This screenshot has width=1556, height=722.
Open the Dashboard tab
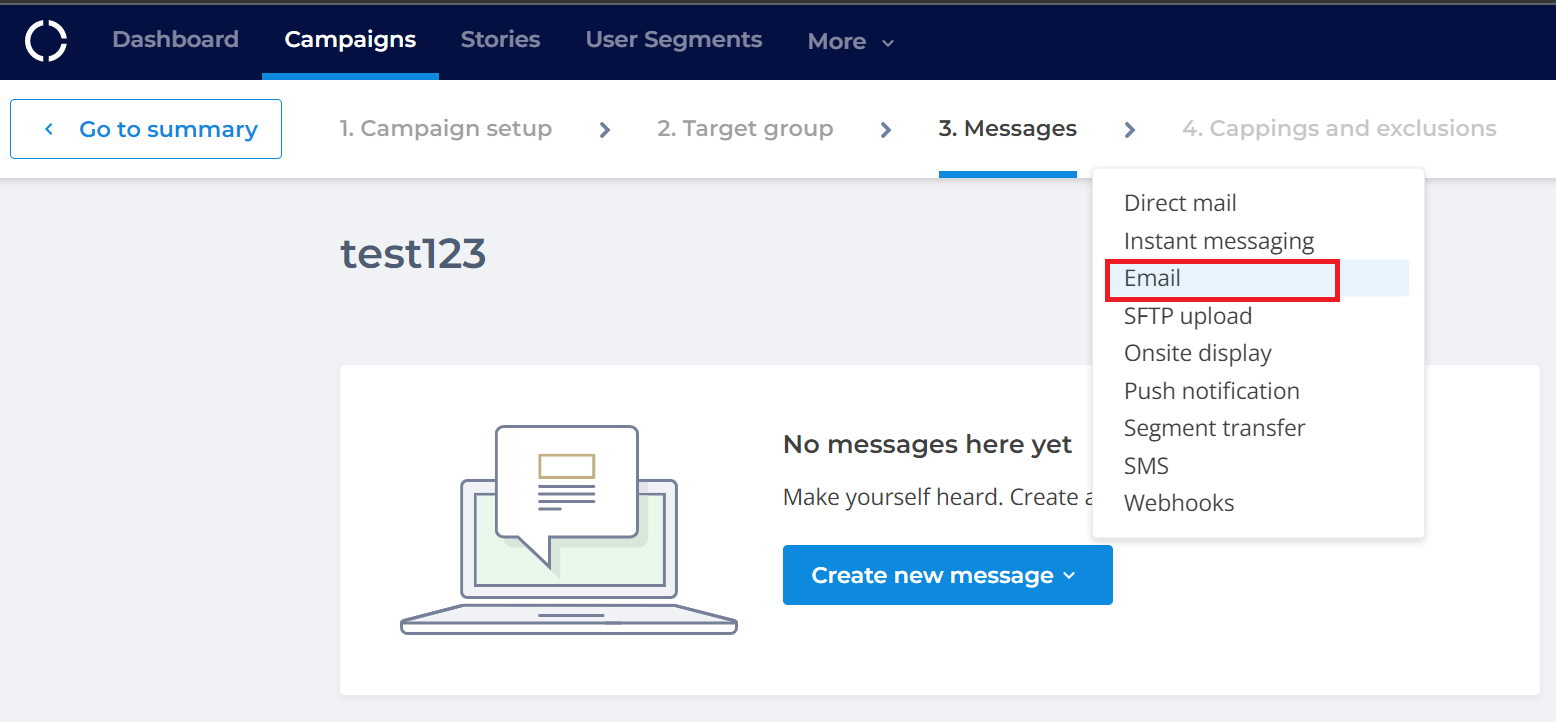click(x=175, y=40)
